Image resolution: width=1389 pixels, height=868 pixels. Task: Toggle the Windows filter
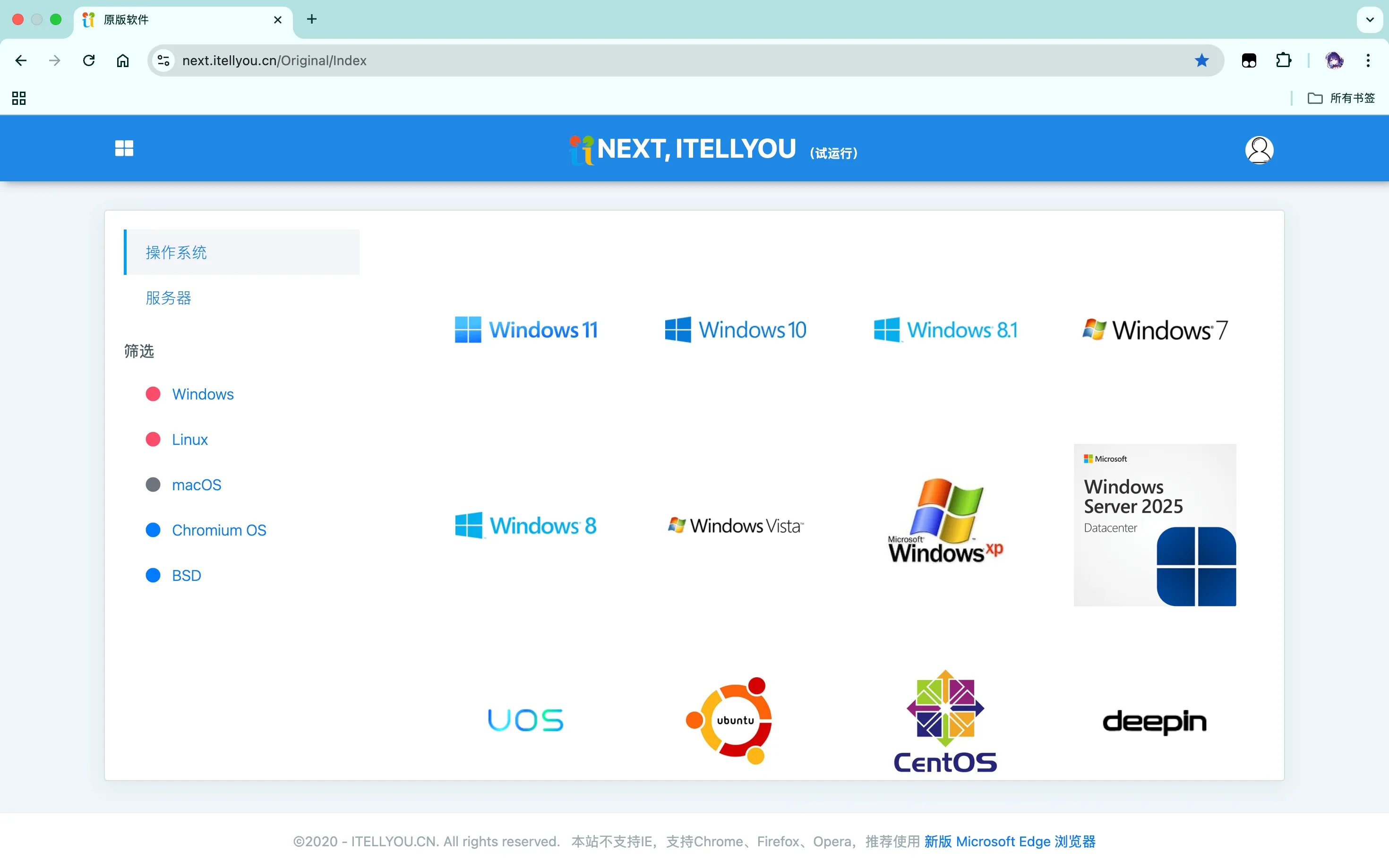pyautogui.click(x=203, y=394)
